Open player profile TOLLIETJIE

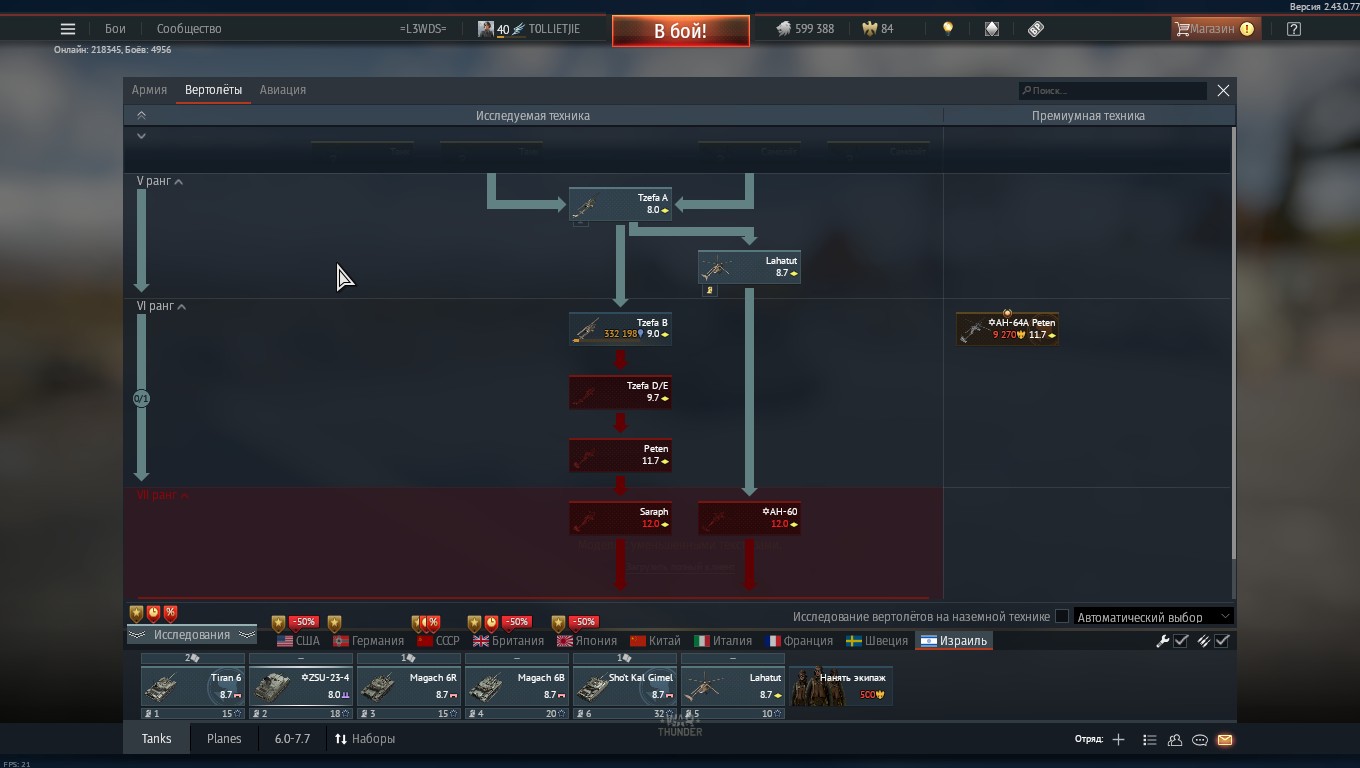529,29
